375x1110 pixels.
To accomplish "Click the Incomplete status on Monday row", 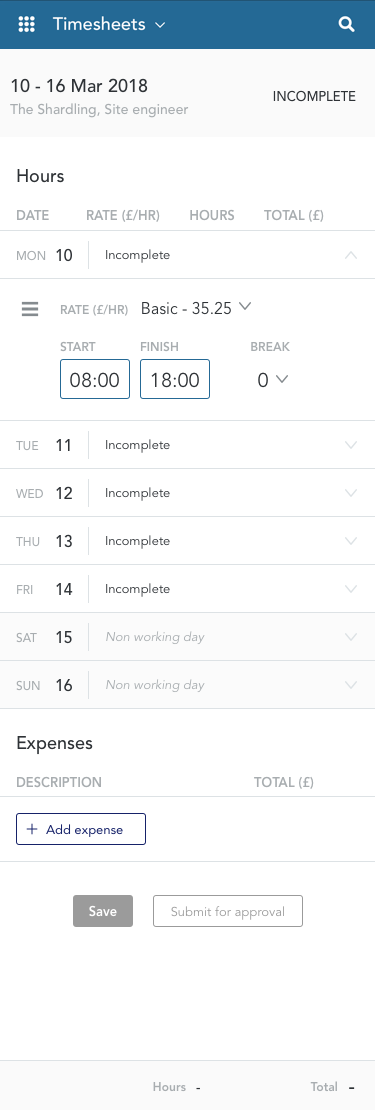I will [x=137, y=255].
